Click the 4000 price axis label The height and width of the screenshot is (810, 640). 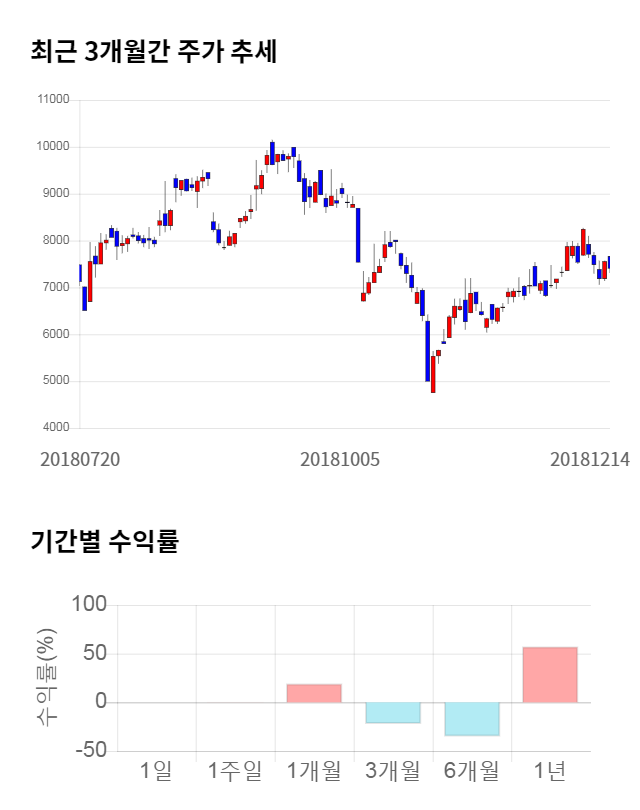(55, 428)
